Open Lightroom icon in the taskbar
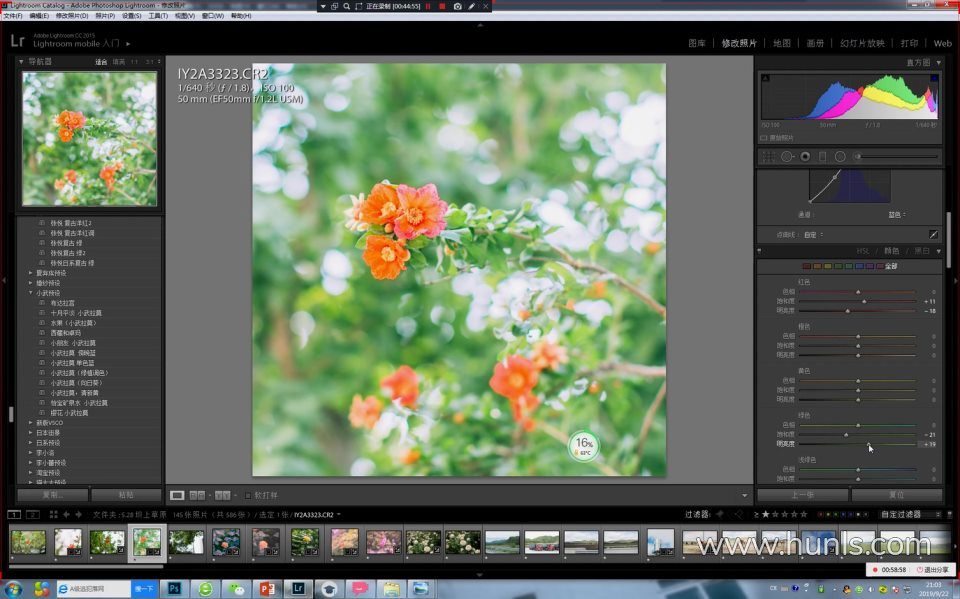The width and height of the screenshot is (960, 599). pos(298,589)
